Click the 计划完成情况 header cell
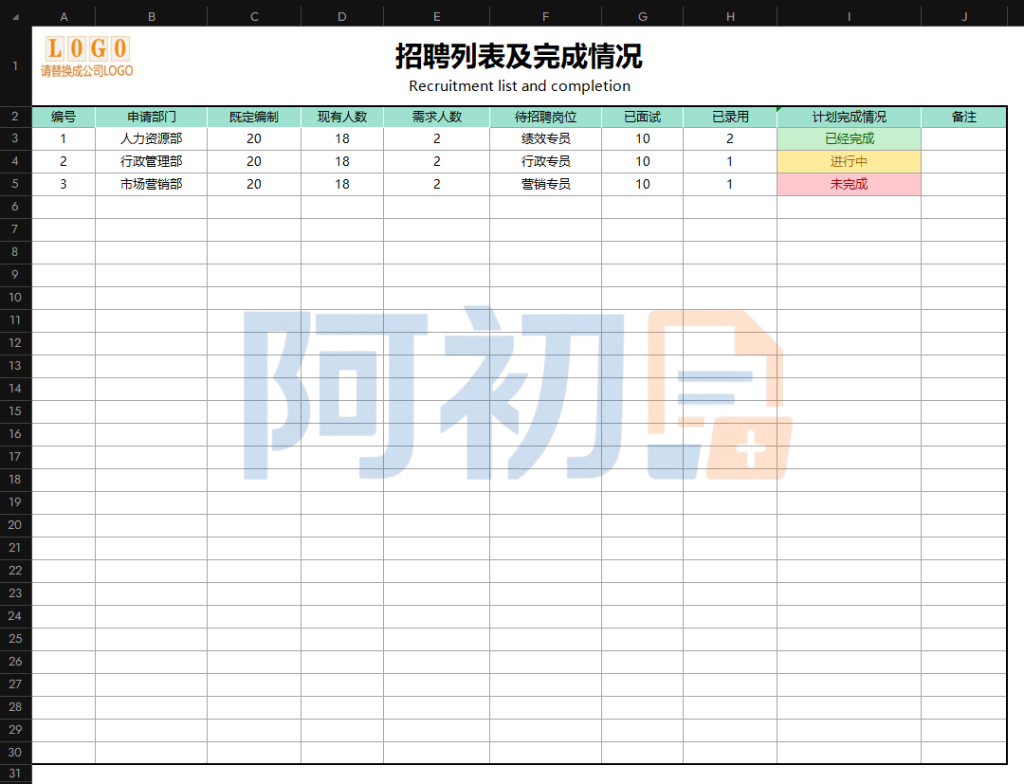This screenshot has height=784, width=1024. 849,117
